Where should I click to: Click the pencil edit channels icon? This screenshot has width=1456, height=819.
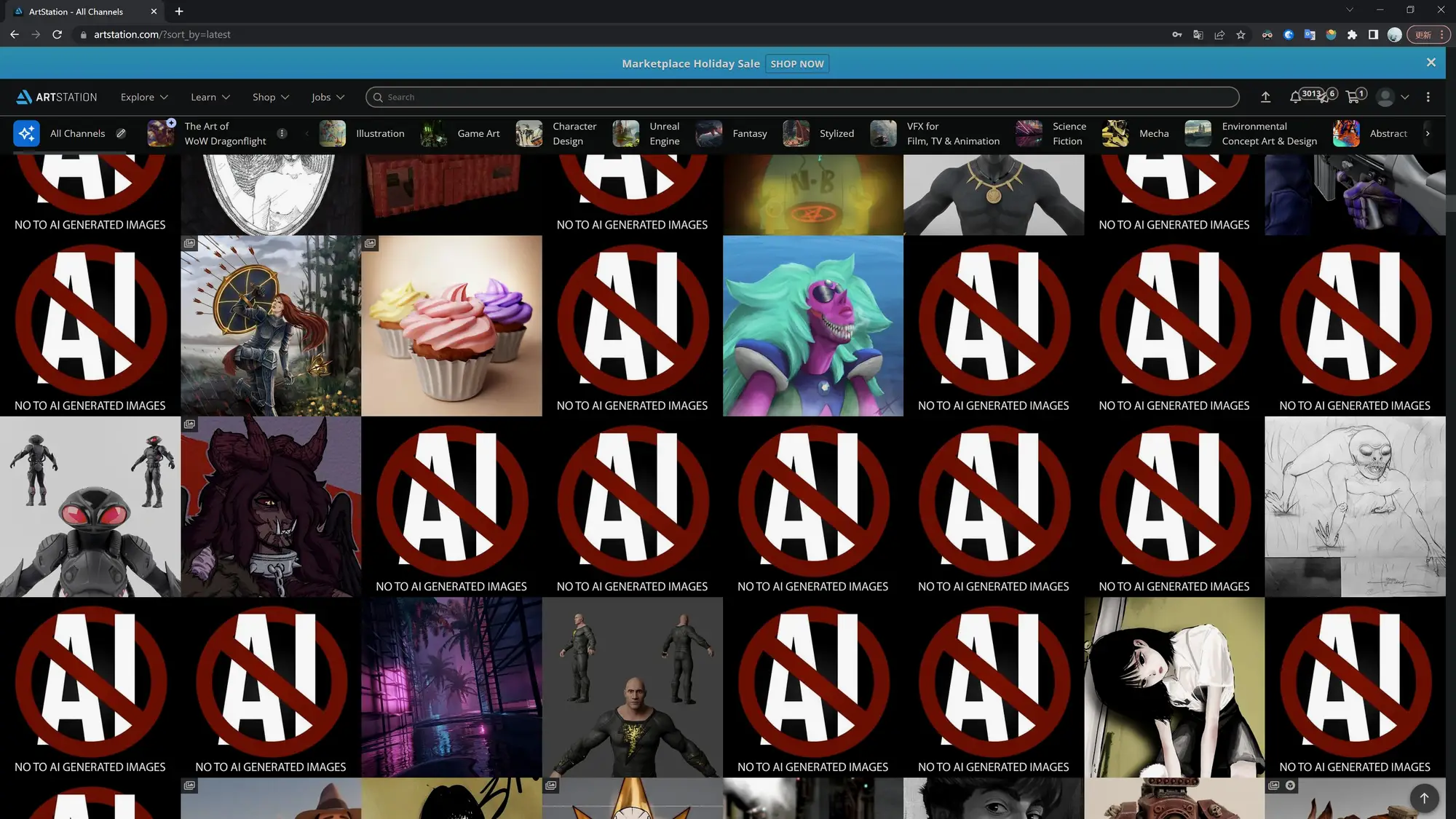tap(121, 133)
